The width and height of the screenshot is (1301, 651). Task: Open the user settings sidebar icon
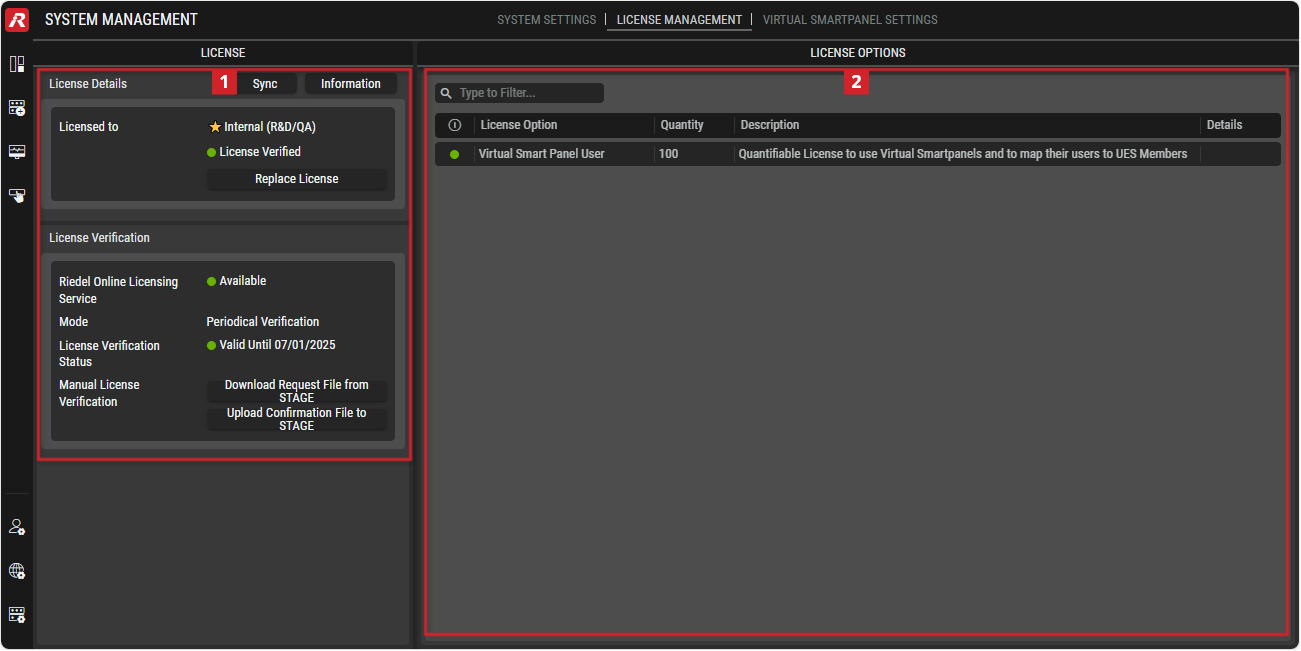pyautogui.click(x=17, y=527)
